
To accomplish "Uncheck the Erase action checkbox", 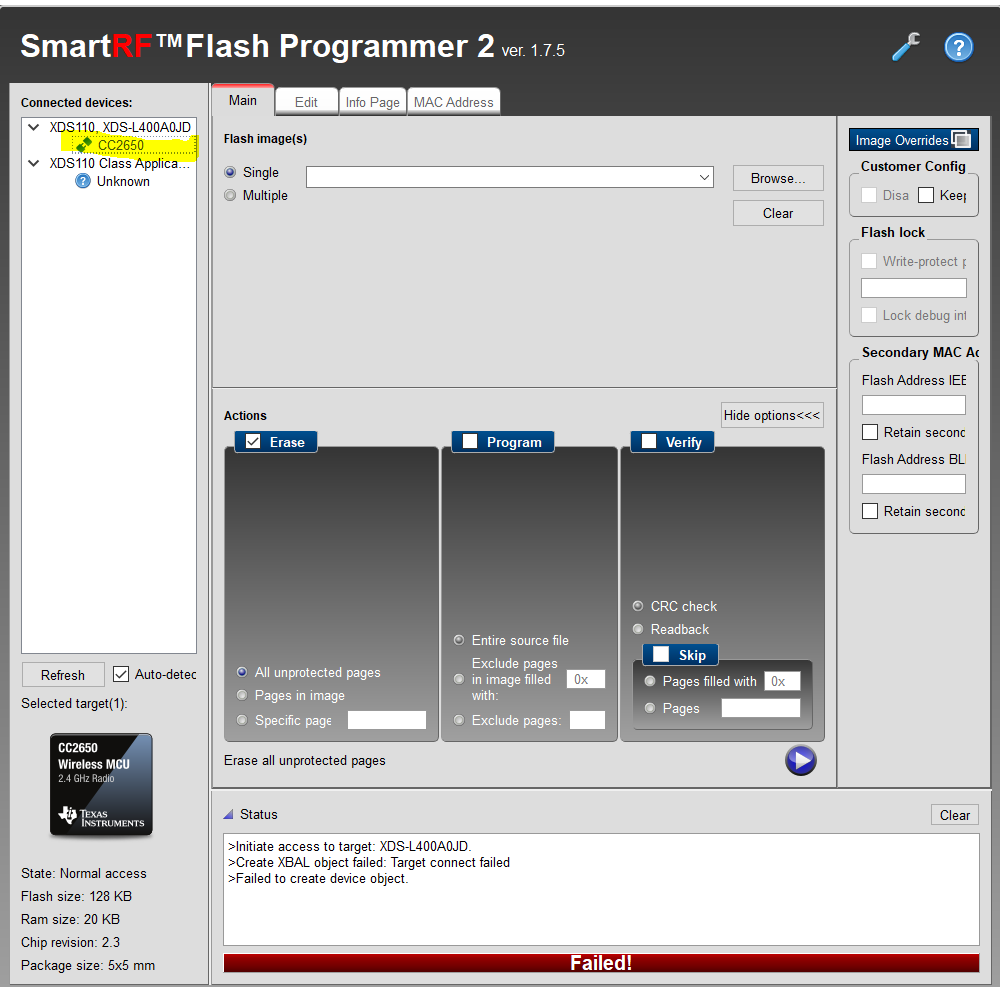I will pyautogui.click(x=253, y=442).
